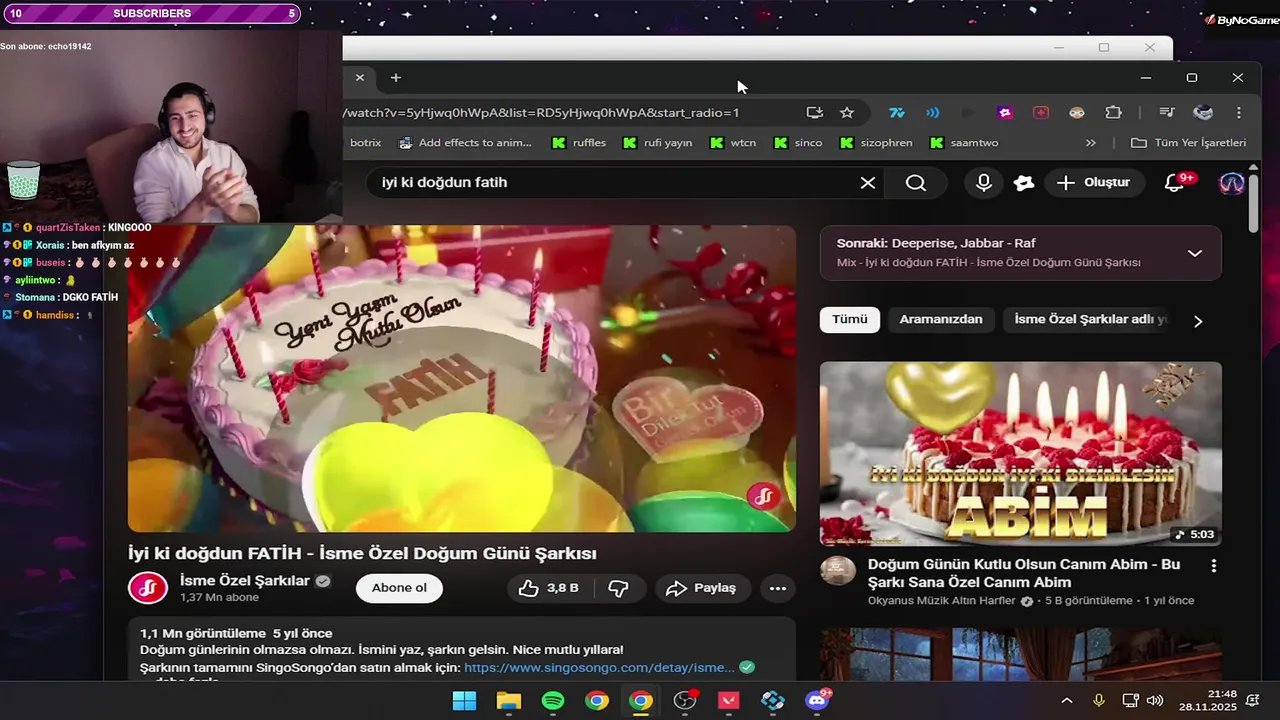
Task: Open the ABİM cake video thumbnail
Action: [x=1021, y=454]
